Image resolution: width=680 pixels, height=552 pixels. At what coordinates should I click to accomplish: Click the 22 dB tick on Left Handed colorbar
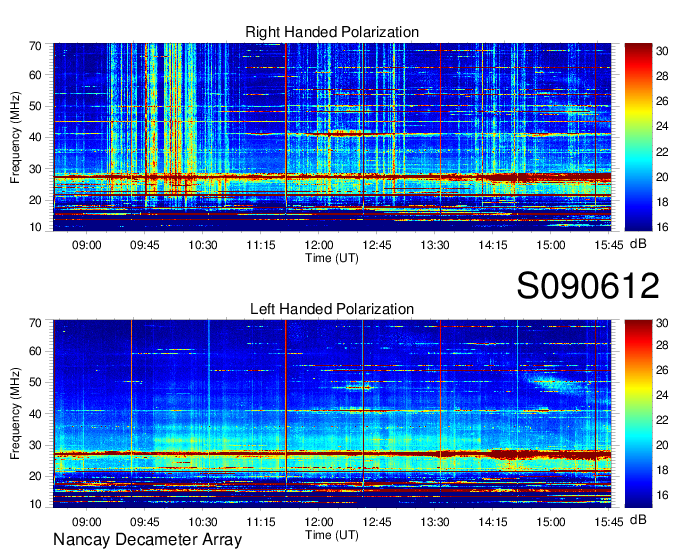662,420
